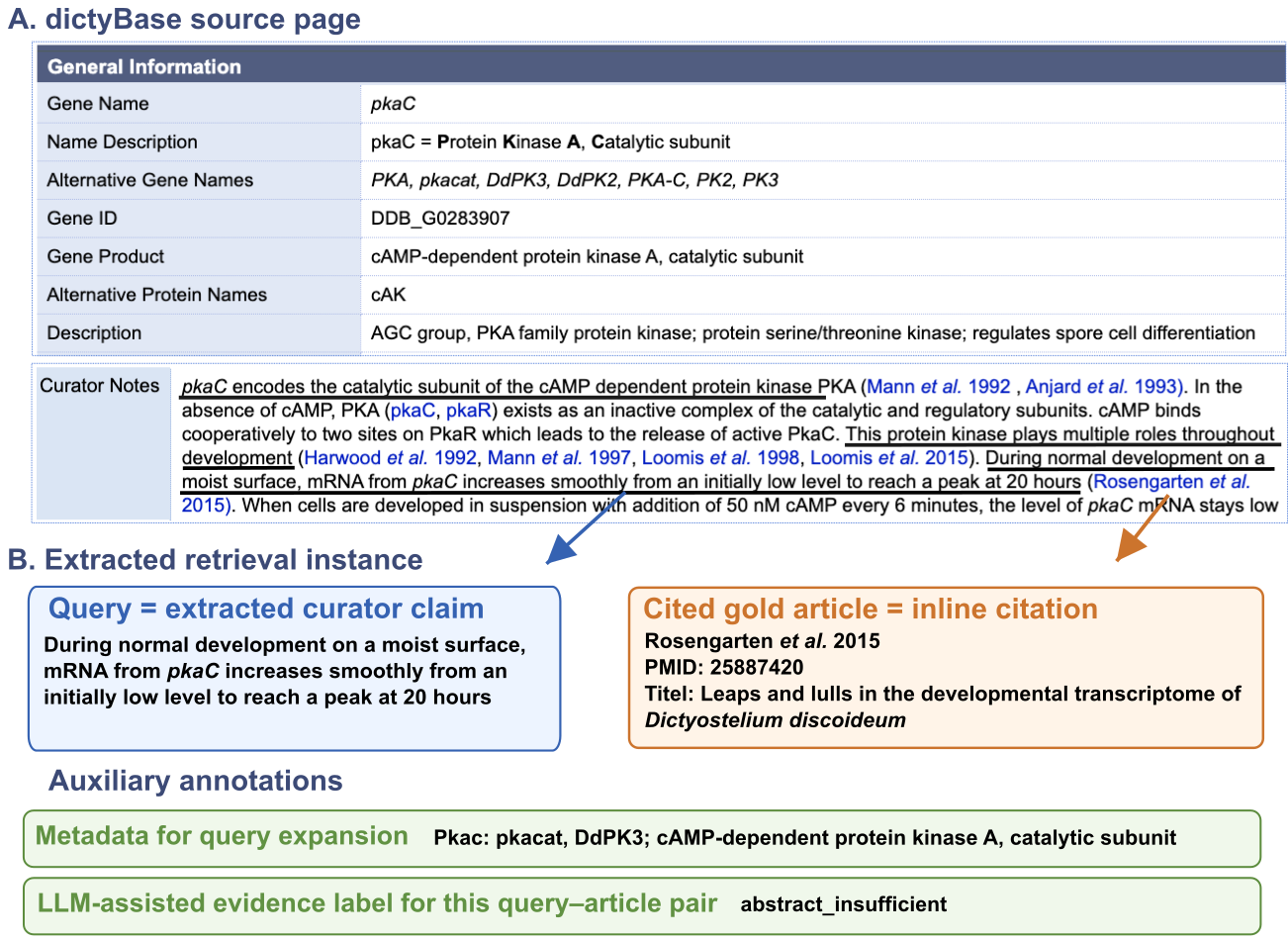The image size is (1288, 940).
Task: Follow the pkaC gene link in parentheses
Action: coord(413,410)
